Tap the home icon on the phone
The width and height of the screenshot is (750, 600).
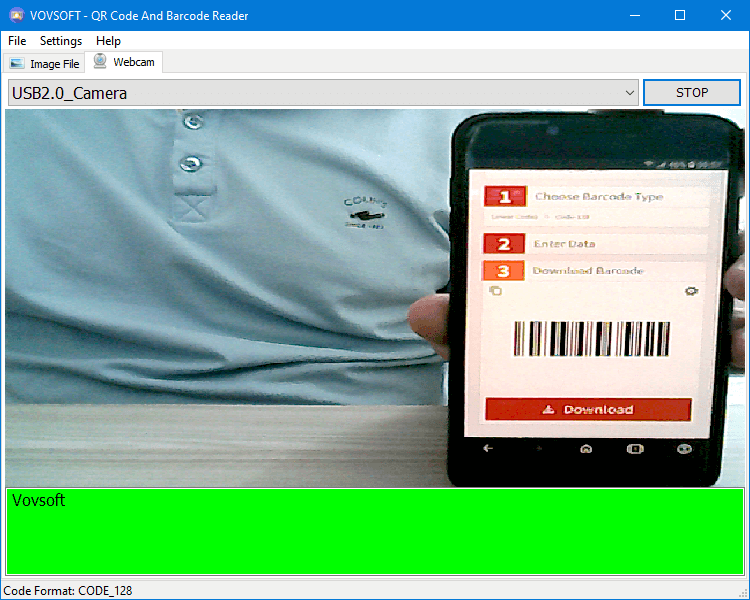point(586,449)
